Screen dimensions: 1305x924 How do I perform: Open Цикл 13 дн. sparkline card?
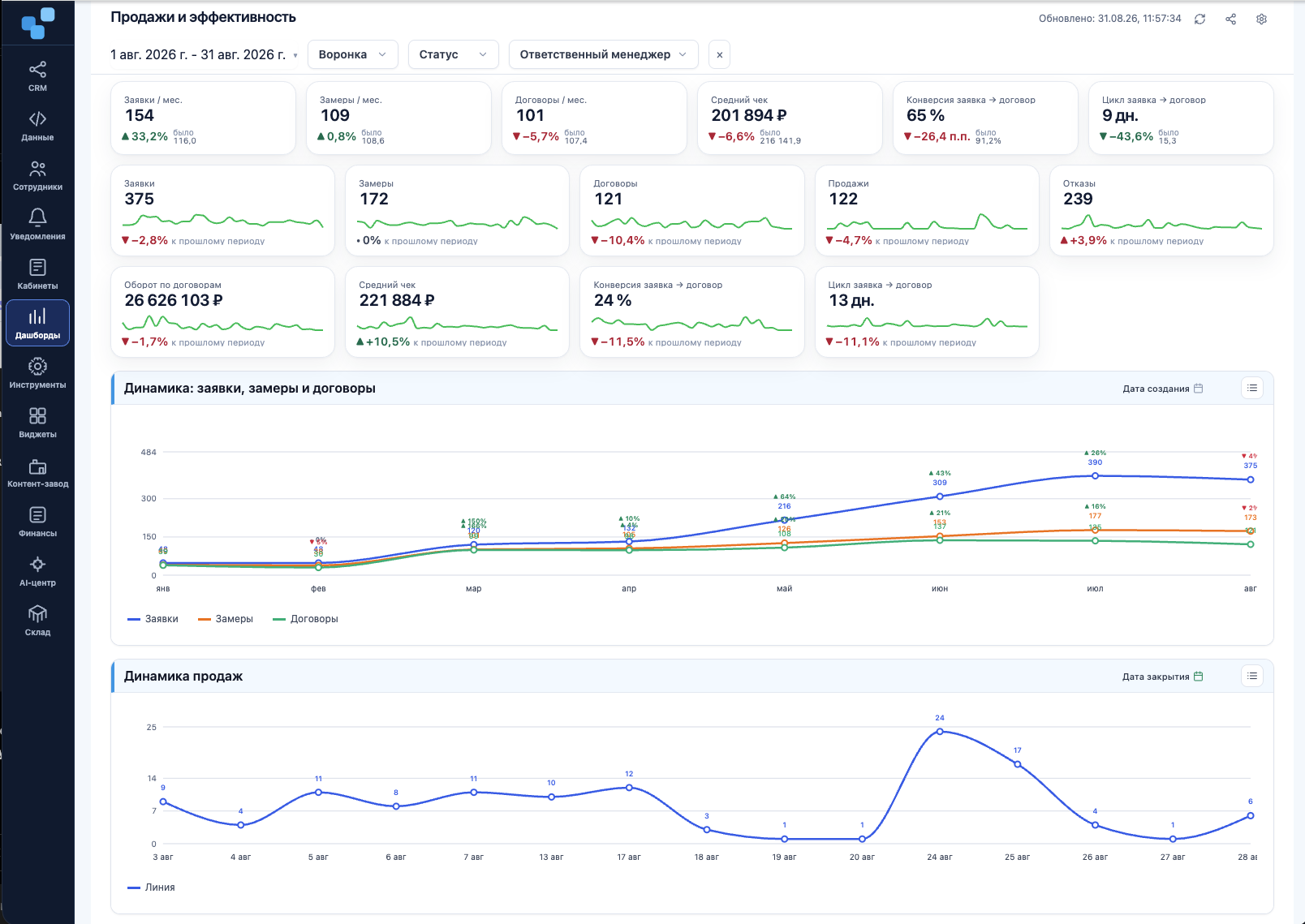click(x=927, y=312)
